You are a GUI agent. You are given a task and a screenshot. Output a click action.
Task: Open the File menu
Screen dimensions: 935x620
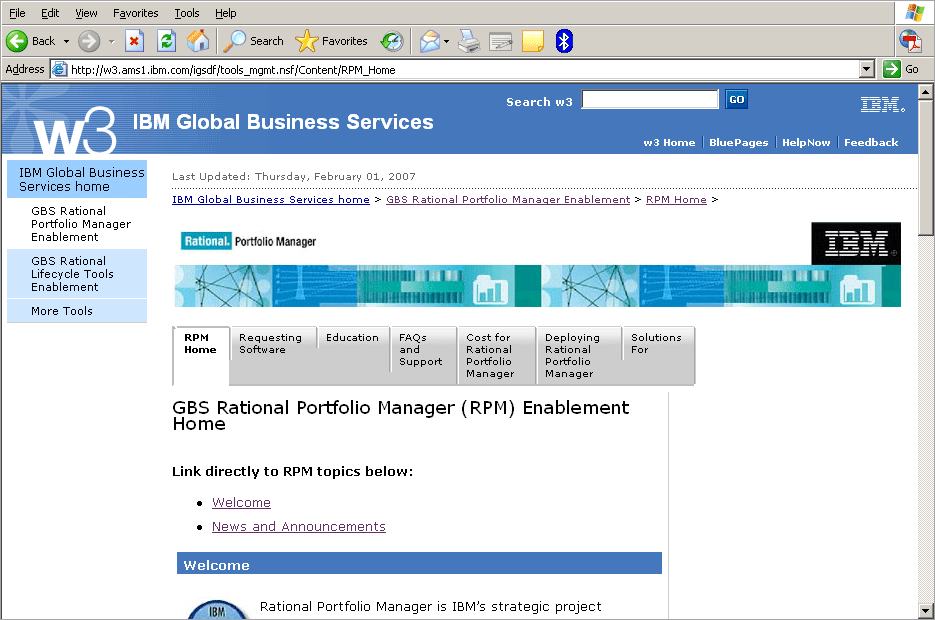pos(17,13)
